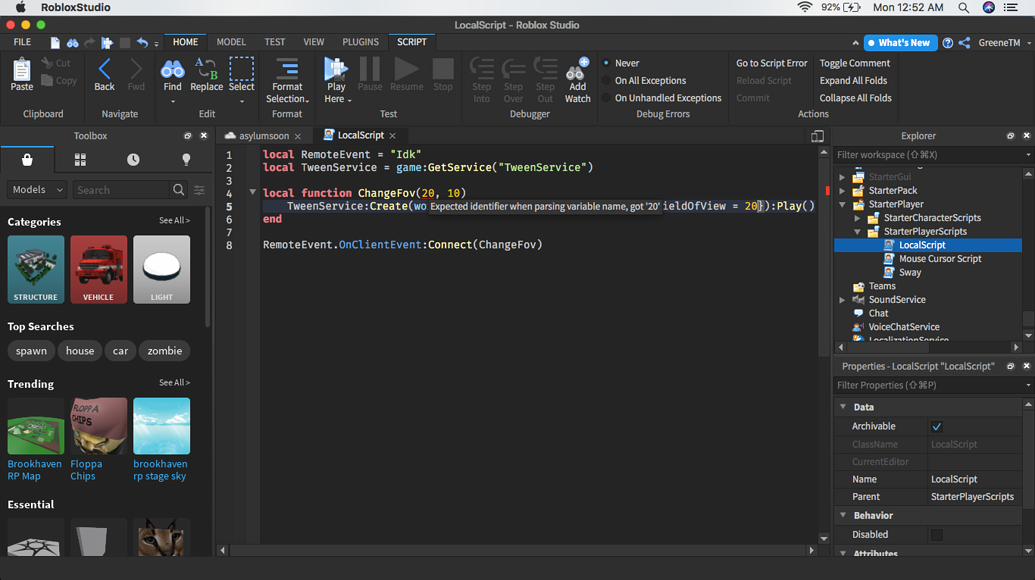This screenshot has width=1035, height=580.
Task: Click Format Selection icon
Action: click(x=287, y=69)
